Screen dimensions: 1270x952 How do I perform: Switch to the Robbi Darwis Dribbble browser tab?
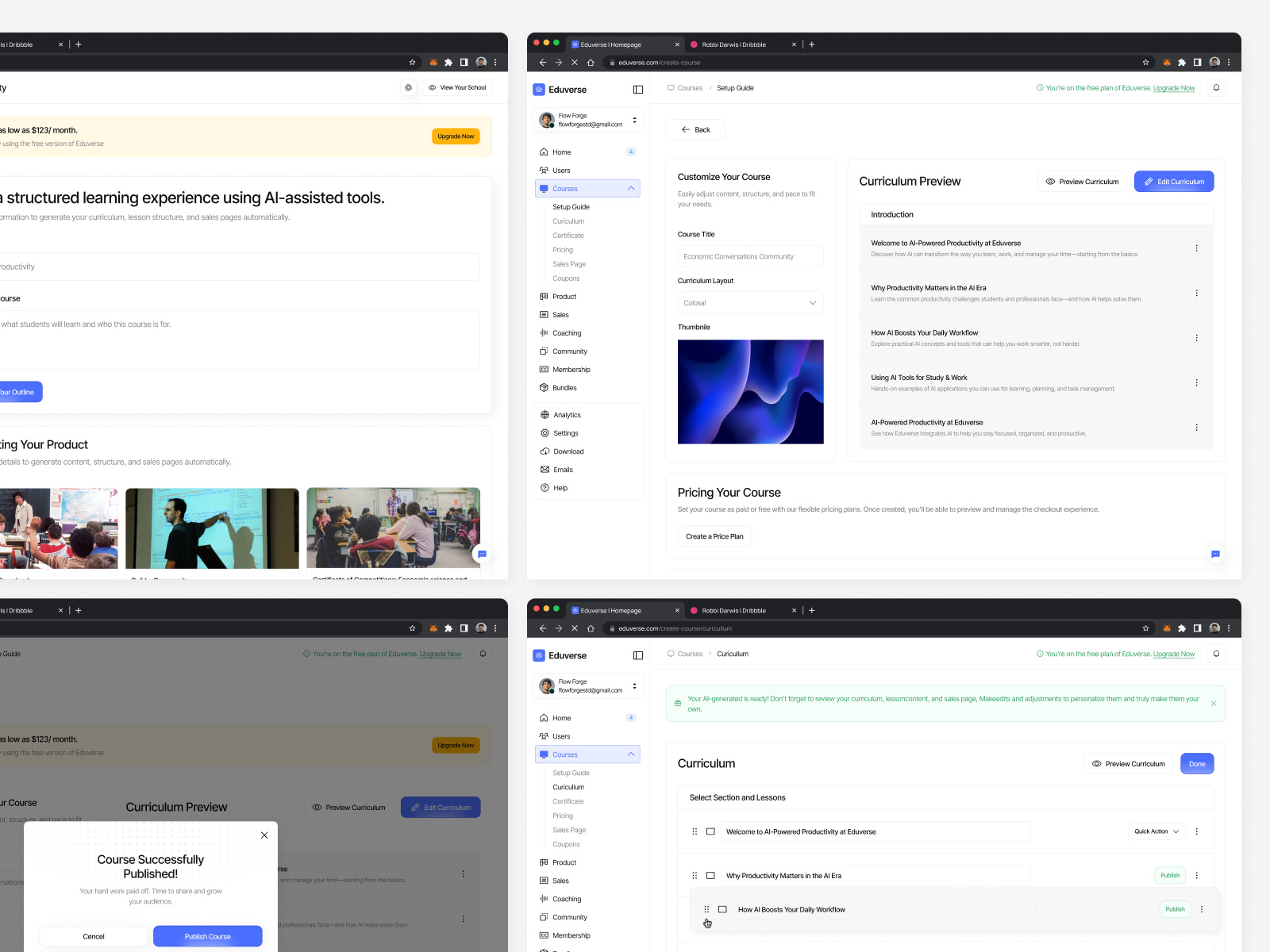click(733, 44)
